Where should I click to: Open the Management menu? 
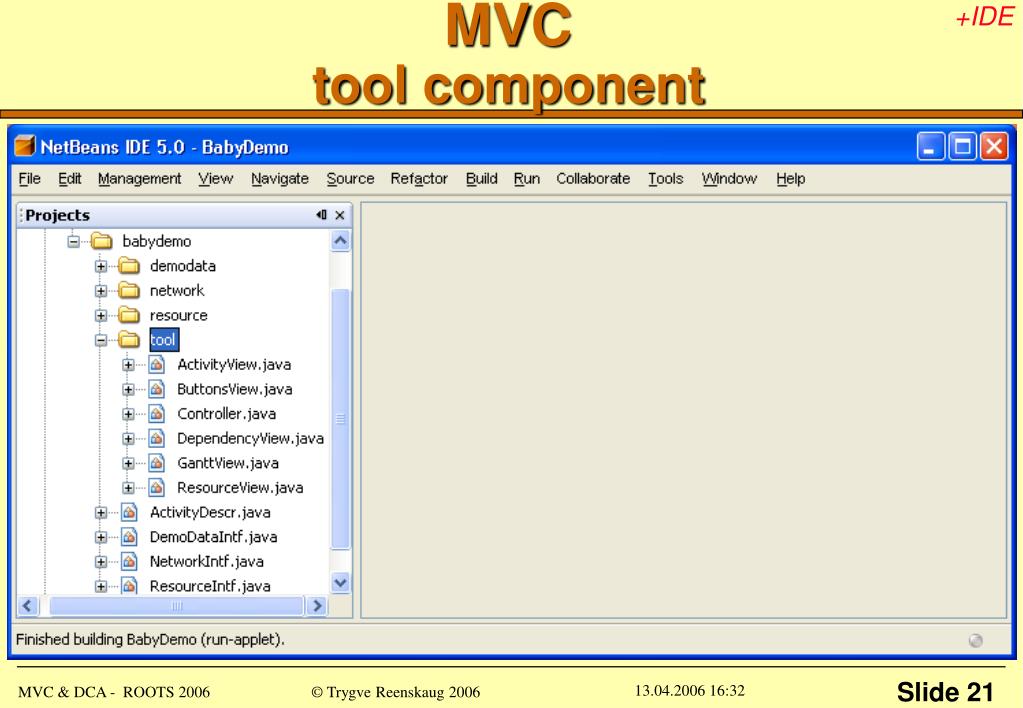click(x=140, y=179)
